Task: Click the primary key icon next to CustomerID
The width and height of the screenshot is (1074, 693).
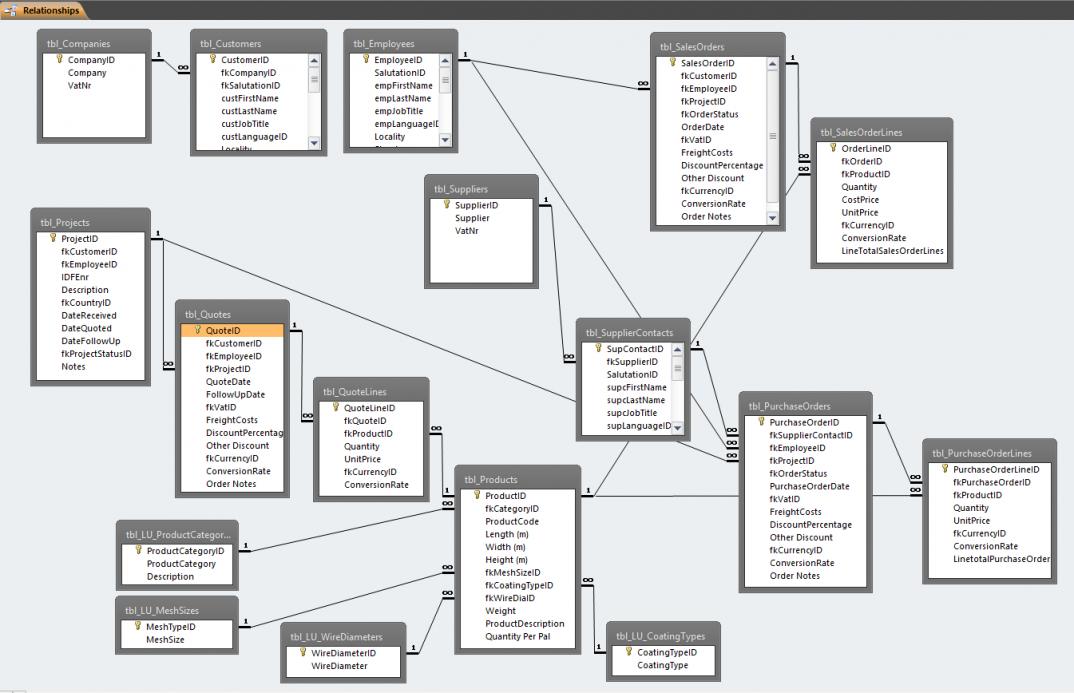Action: [213, 60]
